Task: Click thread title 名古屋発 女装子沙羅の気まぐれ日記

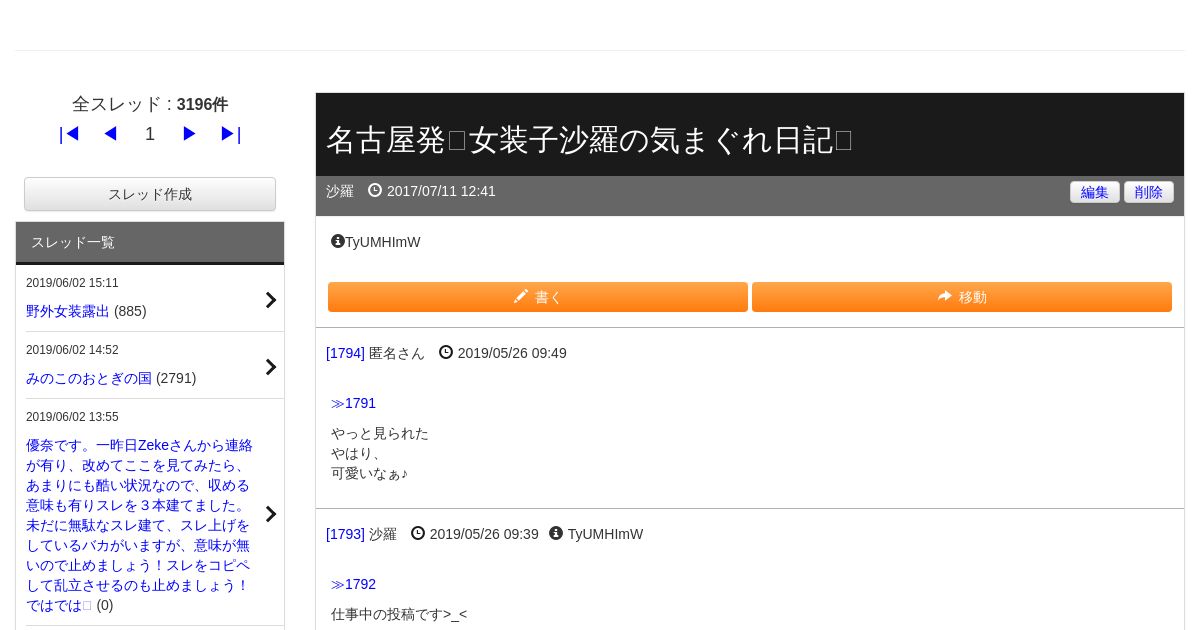Action: [589, 140]
